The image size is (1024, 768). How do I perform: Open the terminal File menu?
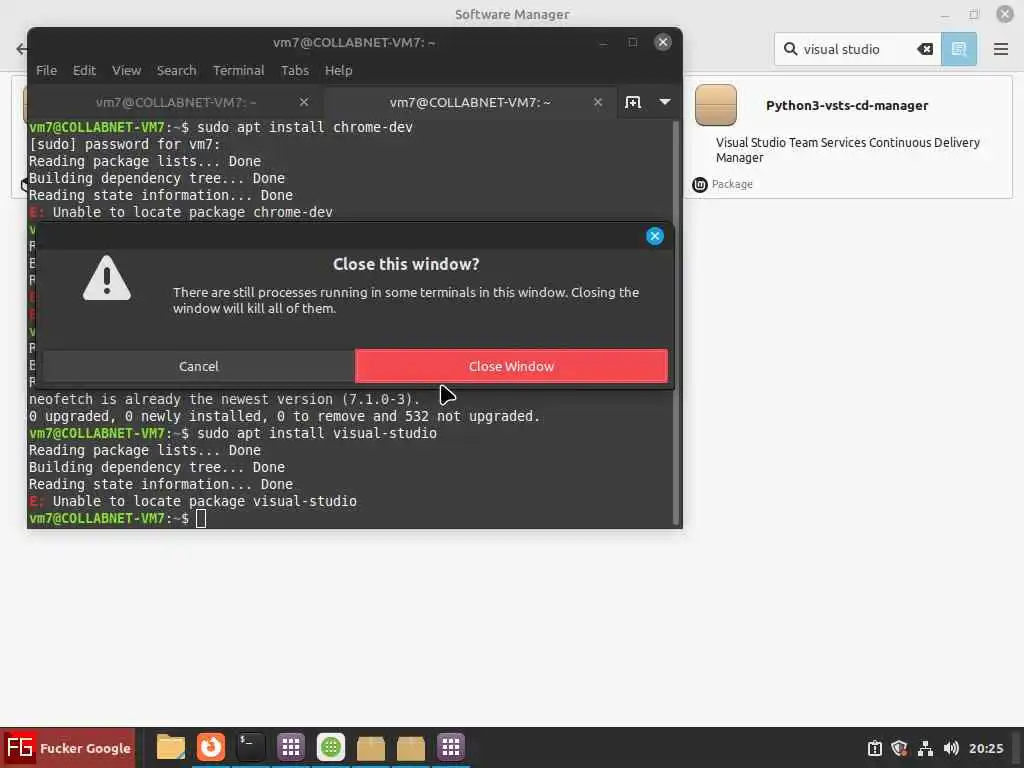[46, 71]
